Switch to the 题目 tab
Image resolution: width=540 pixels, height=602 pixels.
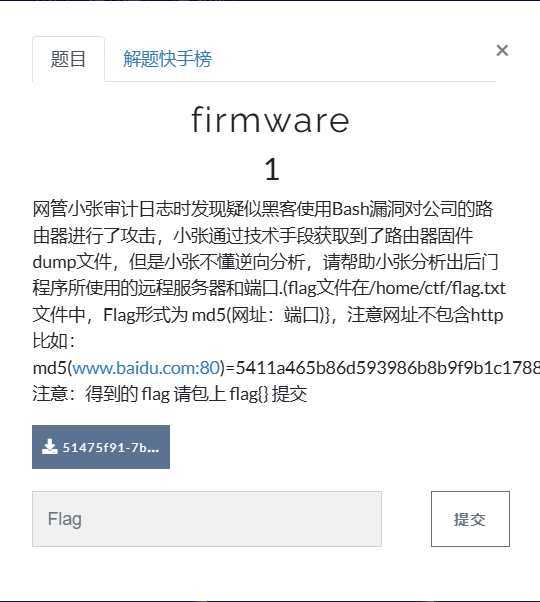(x=68, y=59)
